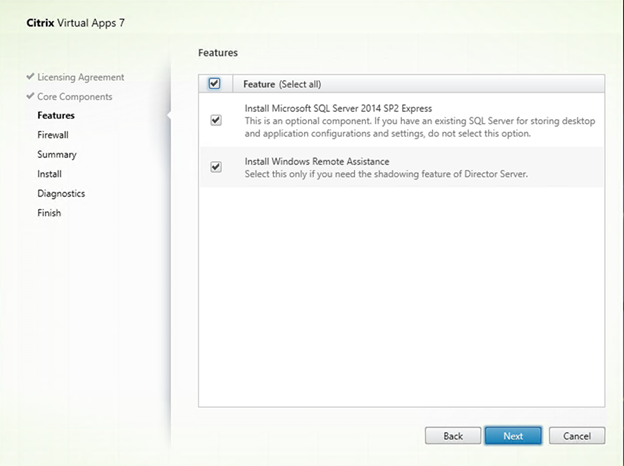
Task: Click the Core Components checkmark icon
Action: [30, 96]
